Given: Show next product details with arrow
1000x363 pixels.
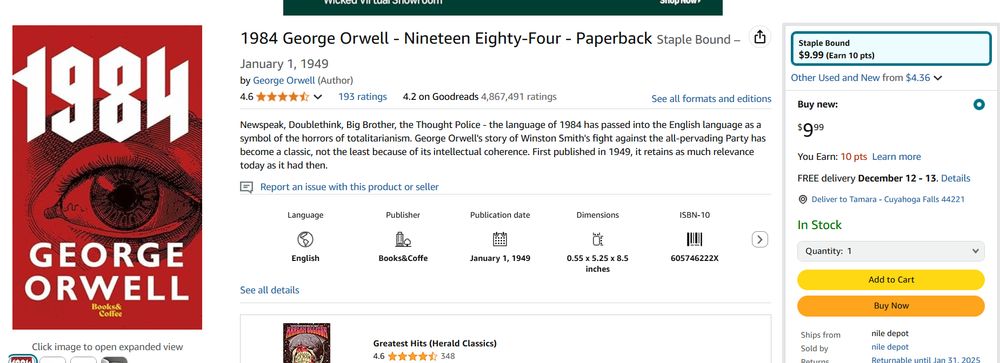Looking at the screenshot, I should 759,239.
